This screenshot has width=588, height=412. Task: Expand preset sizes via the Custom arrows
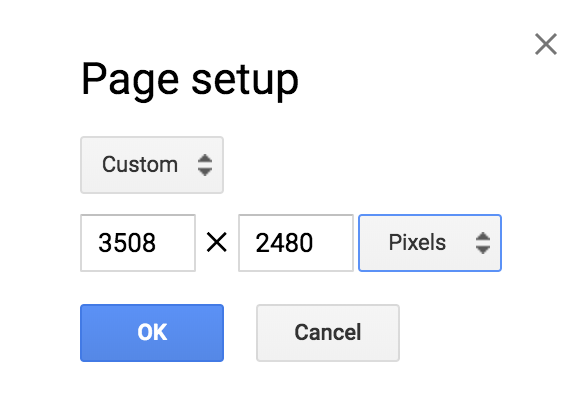(x=205, y=165)
